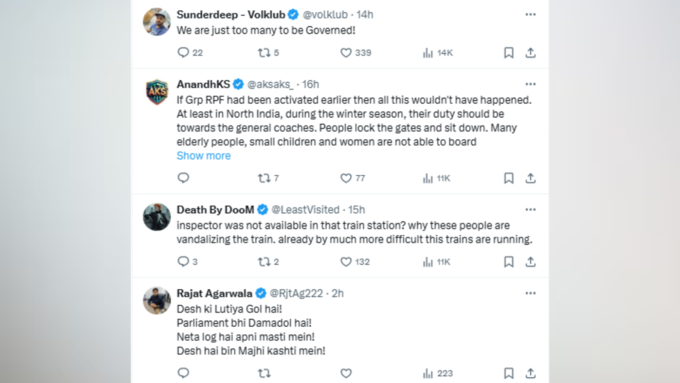Viewport: 680px width, 383px height.
Task: Retweet Death By DooM's tweet
Action: (268, 262)
